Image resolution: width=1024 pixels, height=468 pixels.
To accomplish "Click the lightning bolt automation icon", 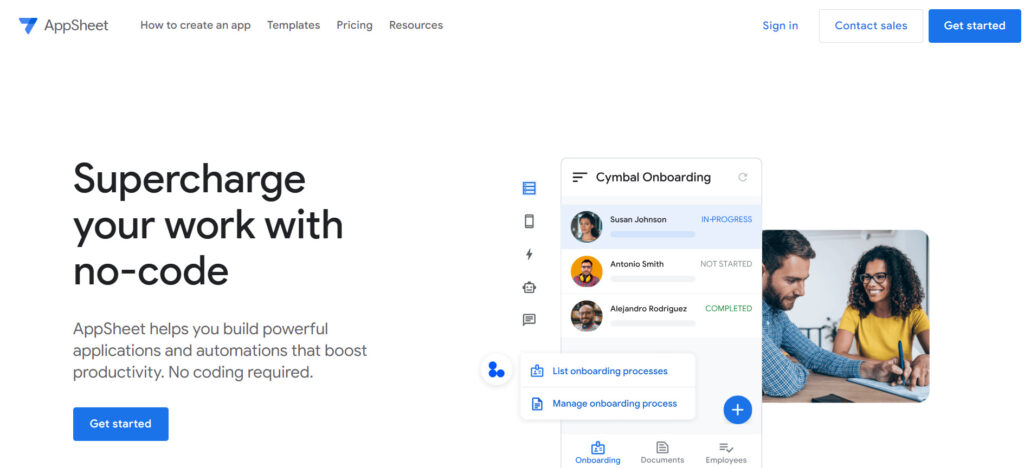I will pyautogui.click(x=529, y=254).
